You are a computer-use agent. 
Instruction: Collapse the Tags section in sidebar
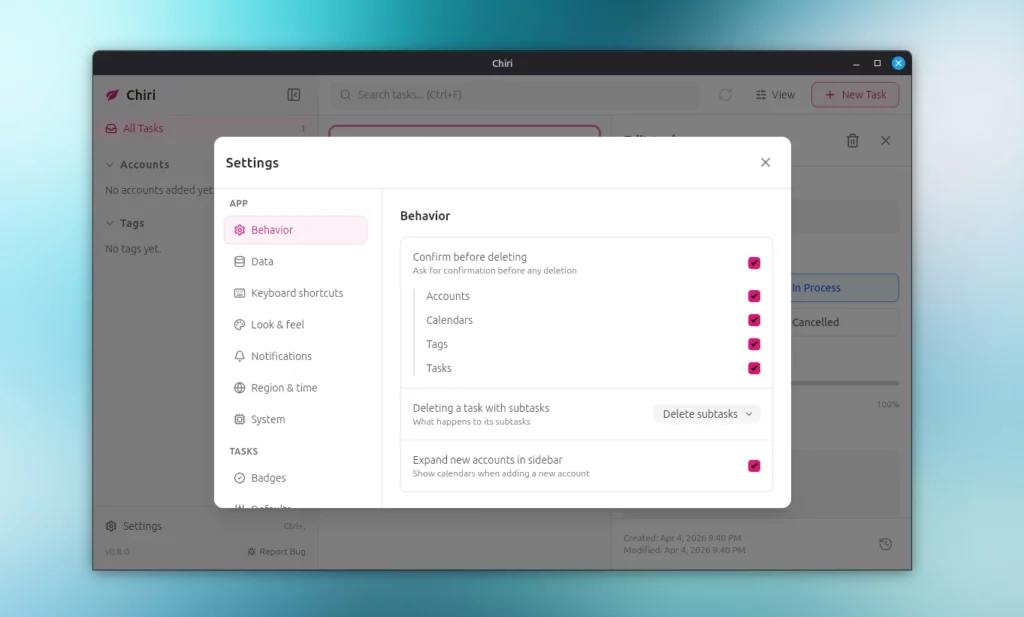110,224
